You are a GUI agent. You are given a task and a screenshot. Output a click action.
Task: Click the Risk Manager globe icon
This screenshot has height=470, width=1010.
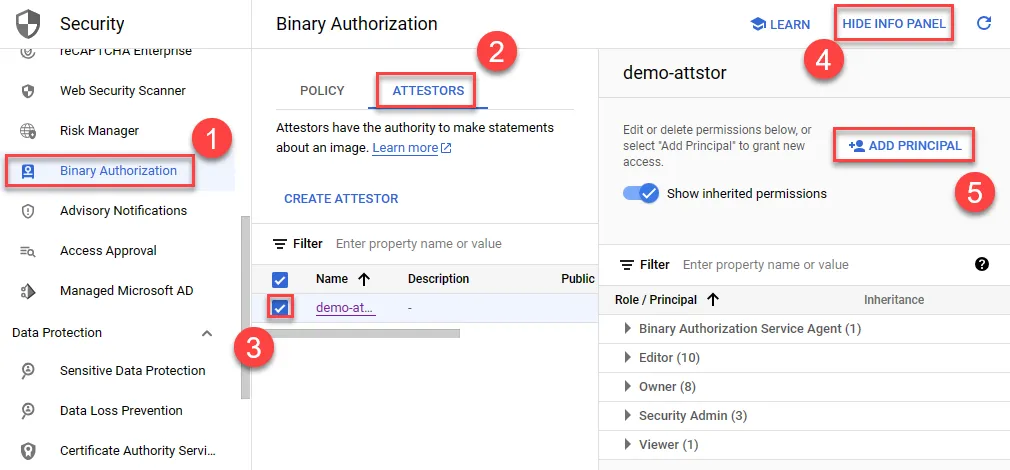pyautogui.click(x=28, y=131)
